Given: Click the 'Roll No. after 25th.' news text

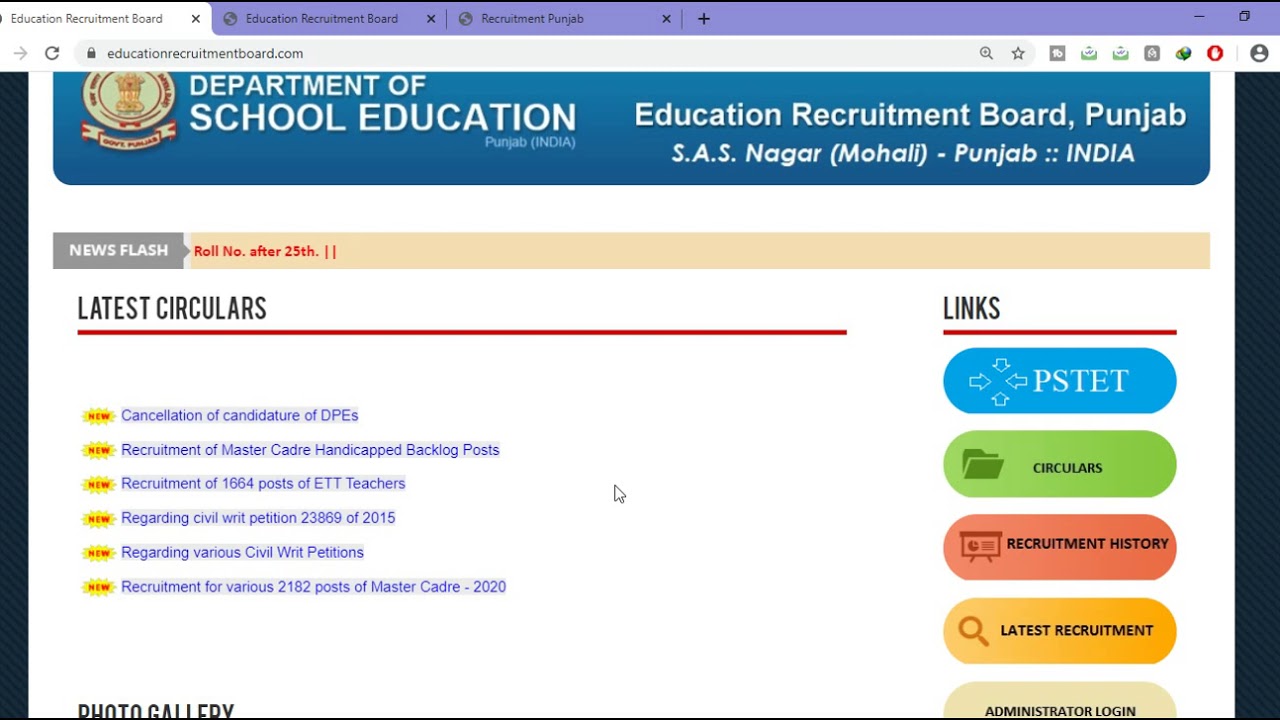Looking at the screenshot, I should [256, 251].
